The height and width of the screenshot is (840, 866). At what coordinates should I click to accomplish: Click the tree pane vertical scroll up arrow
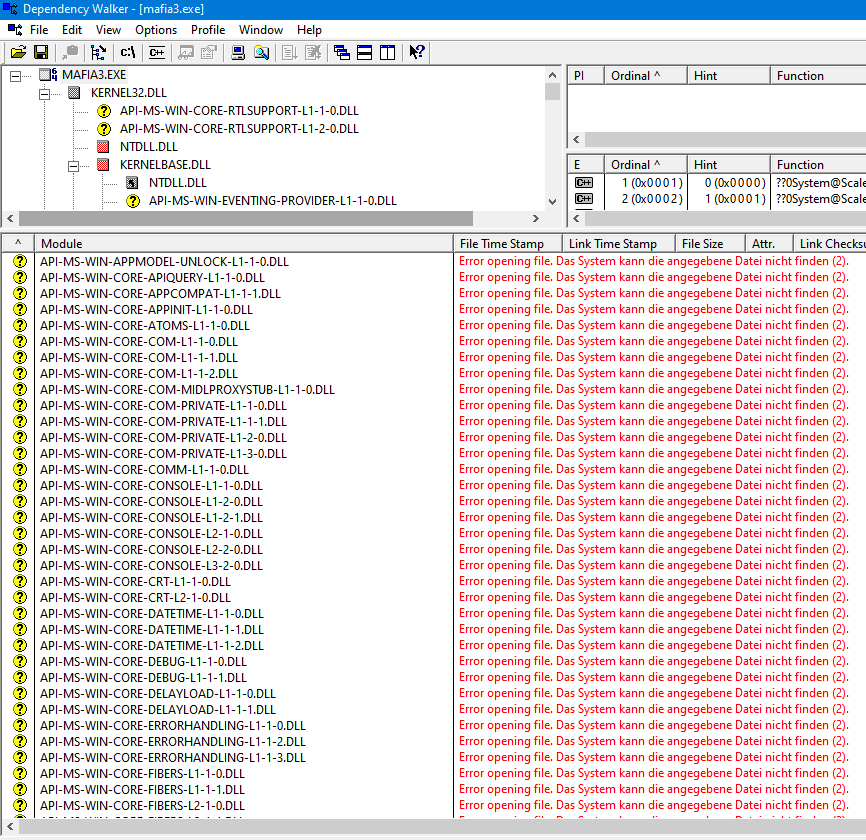(x=552, y=75)
